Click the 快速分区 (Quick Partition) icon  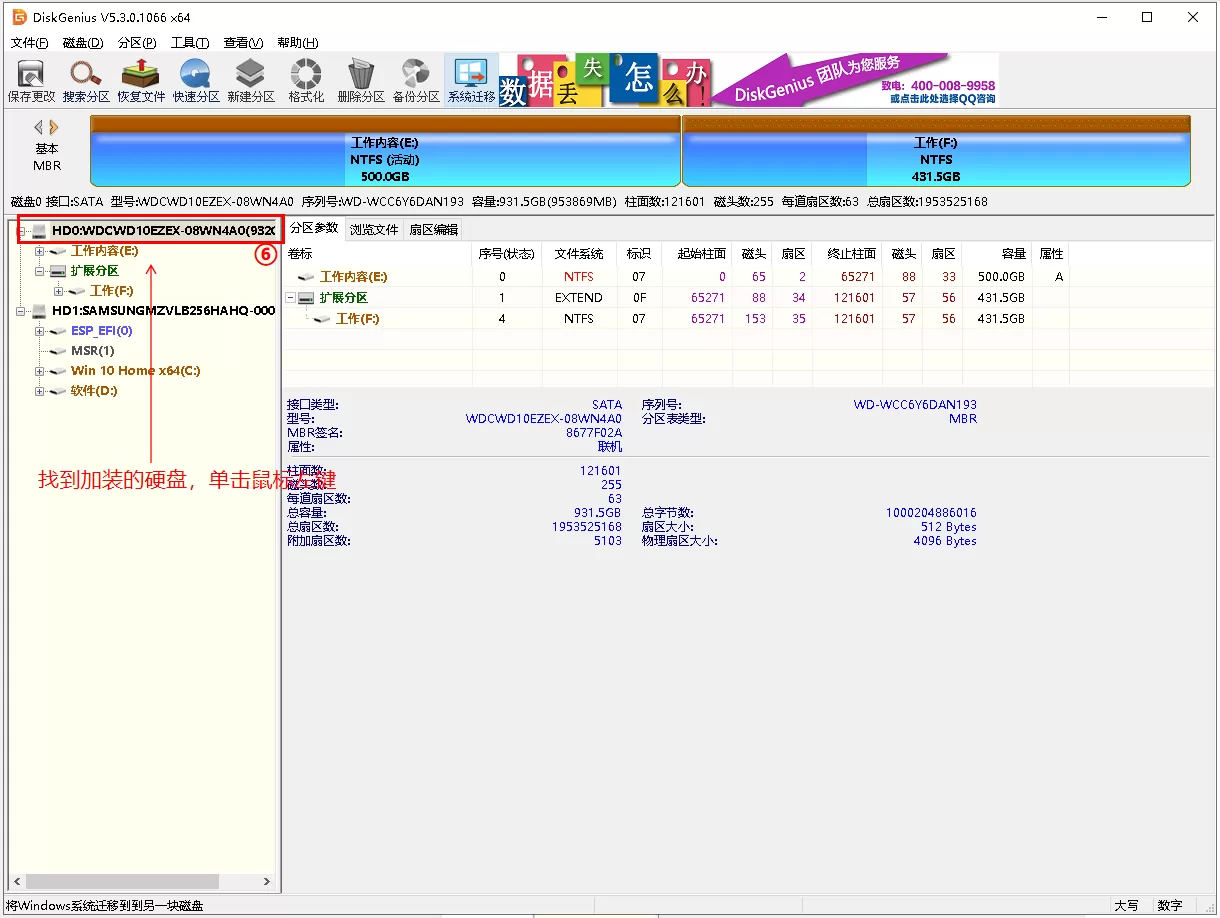pos(196,80)
